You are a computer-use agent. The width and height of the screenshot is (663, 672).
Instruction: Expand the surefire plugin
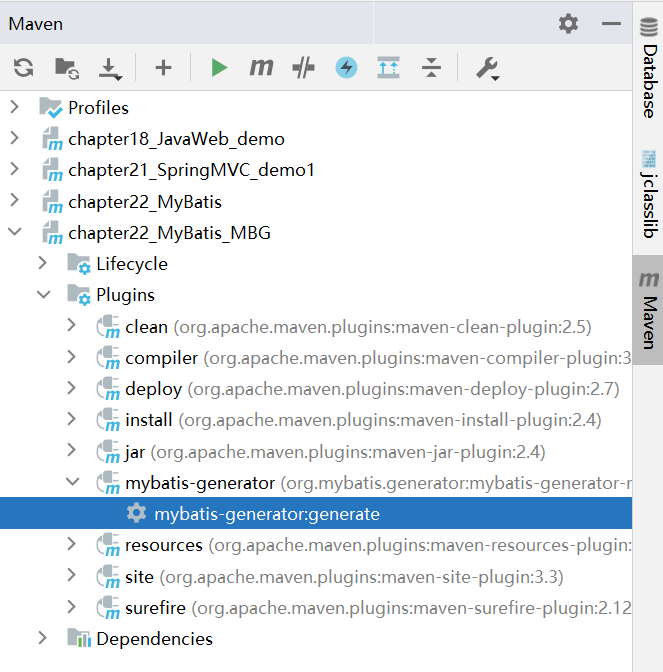coord(72,606)
